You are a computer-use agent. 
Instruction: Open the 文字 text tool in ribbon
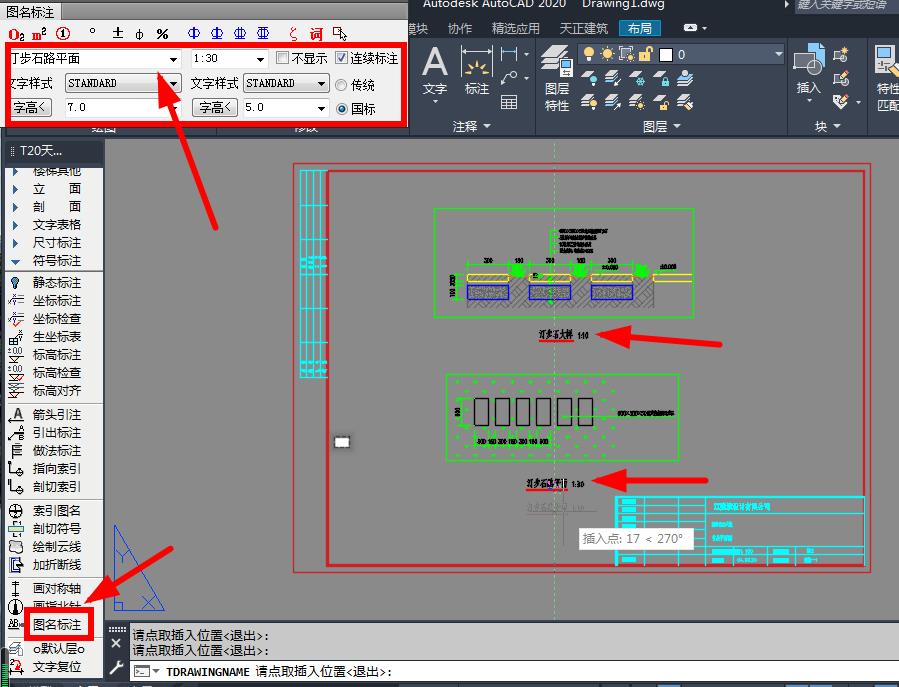point(435,71)
